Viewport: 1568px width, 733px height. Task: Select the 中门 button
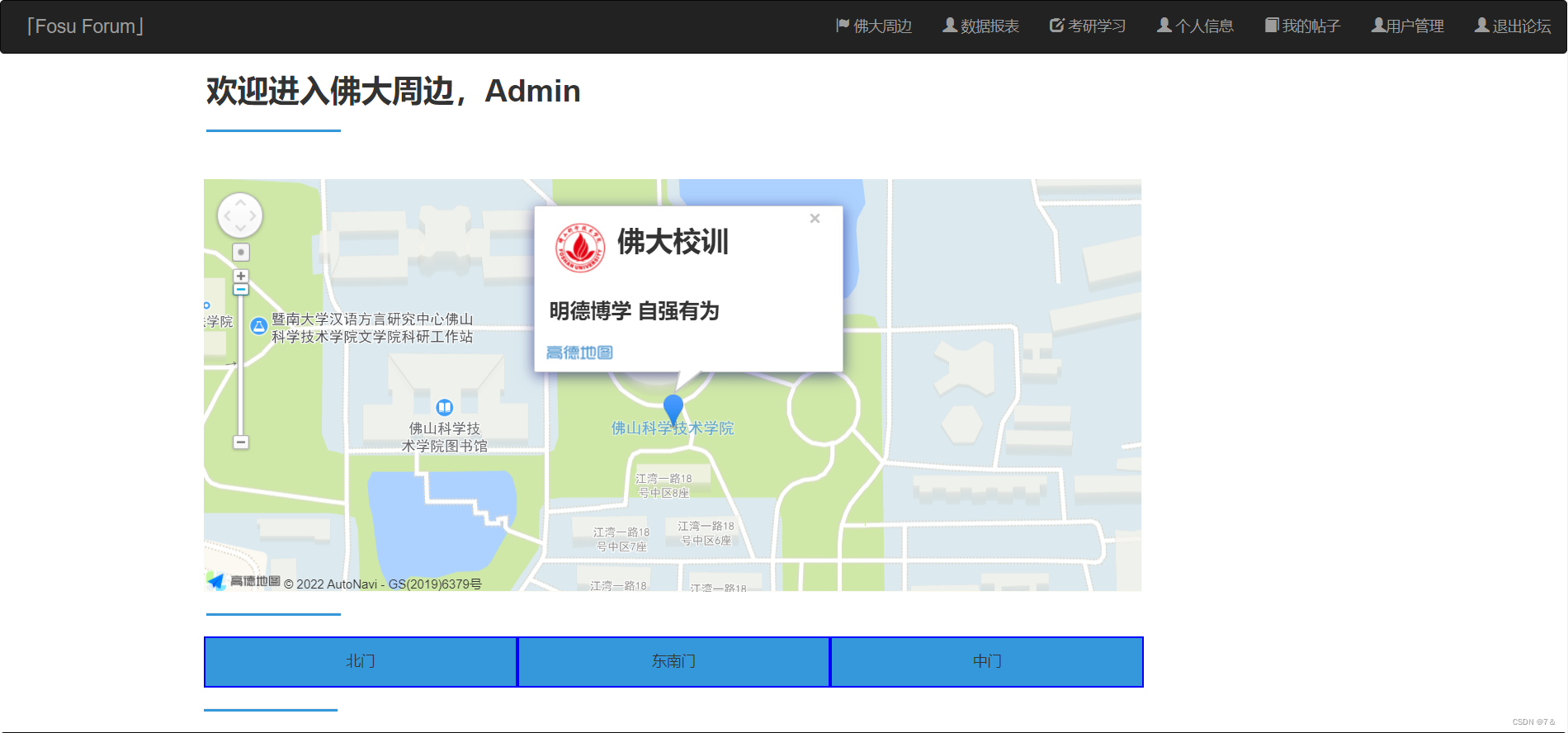[x=987, y=661]
